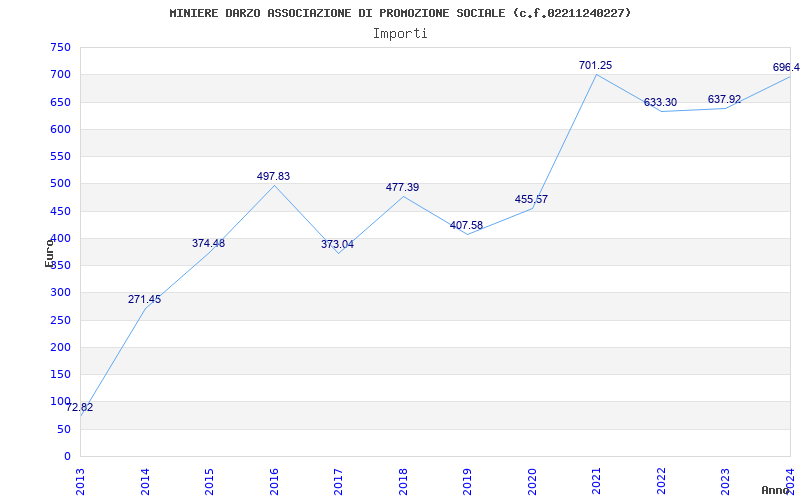
Task: Click the 701.25 data label for 2021
Action: (595, 66)
